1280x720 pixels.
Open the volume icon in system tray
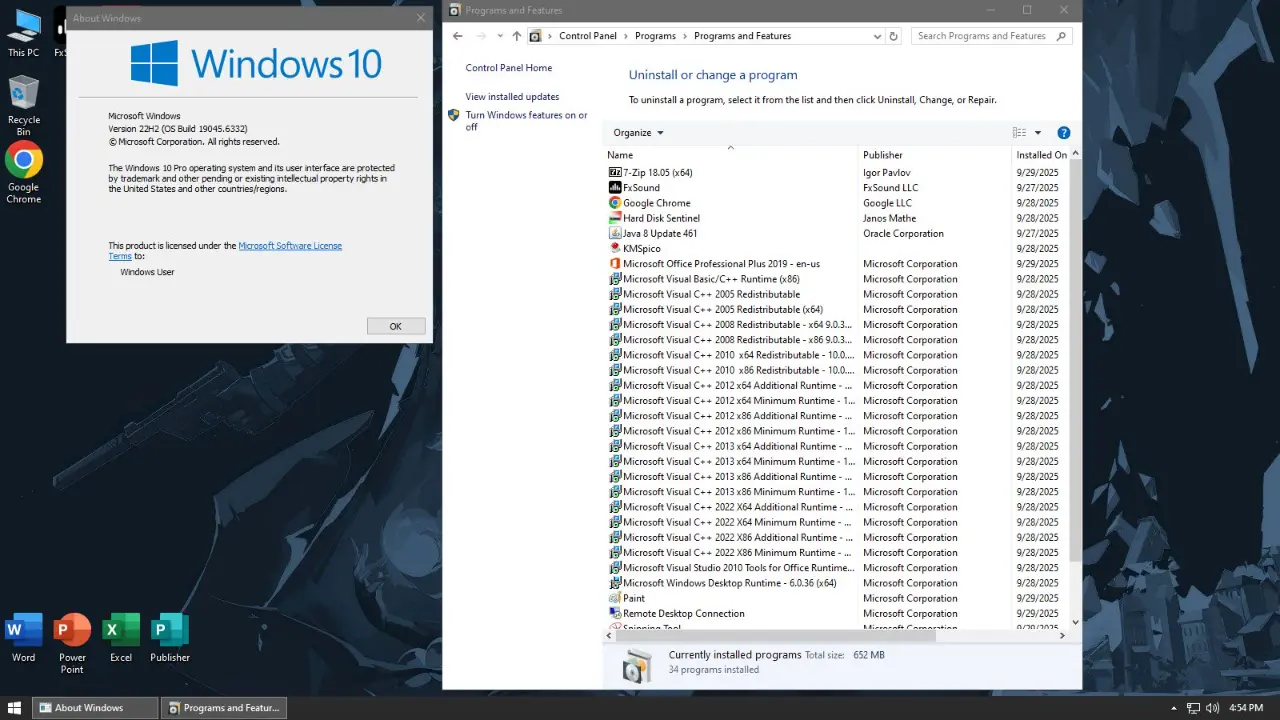coord(1213,708)
